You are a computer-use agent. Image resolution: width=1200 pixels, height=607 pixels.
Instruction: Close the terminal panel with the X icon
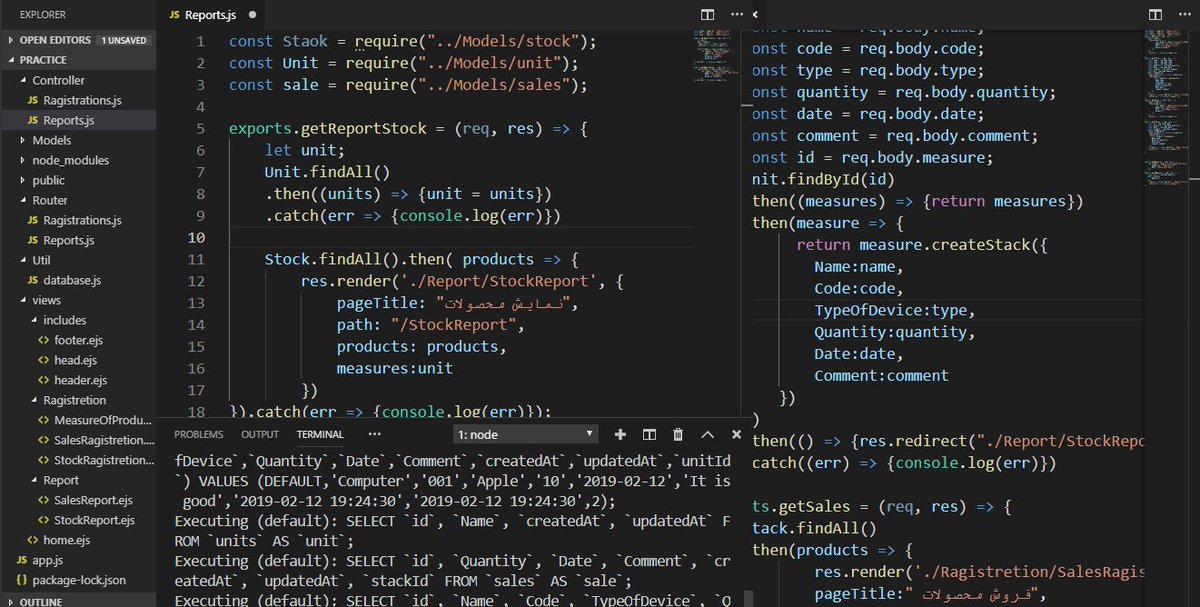tap(736, 434)
